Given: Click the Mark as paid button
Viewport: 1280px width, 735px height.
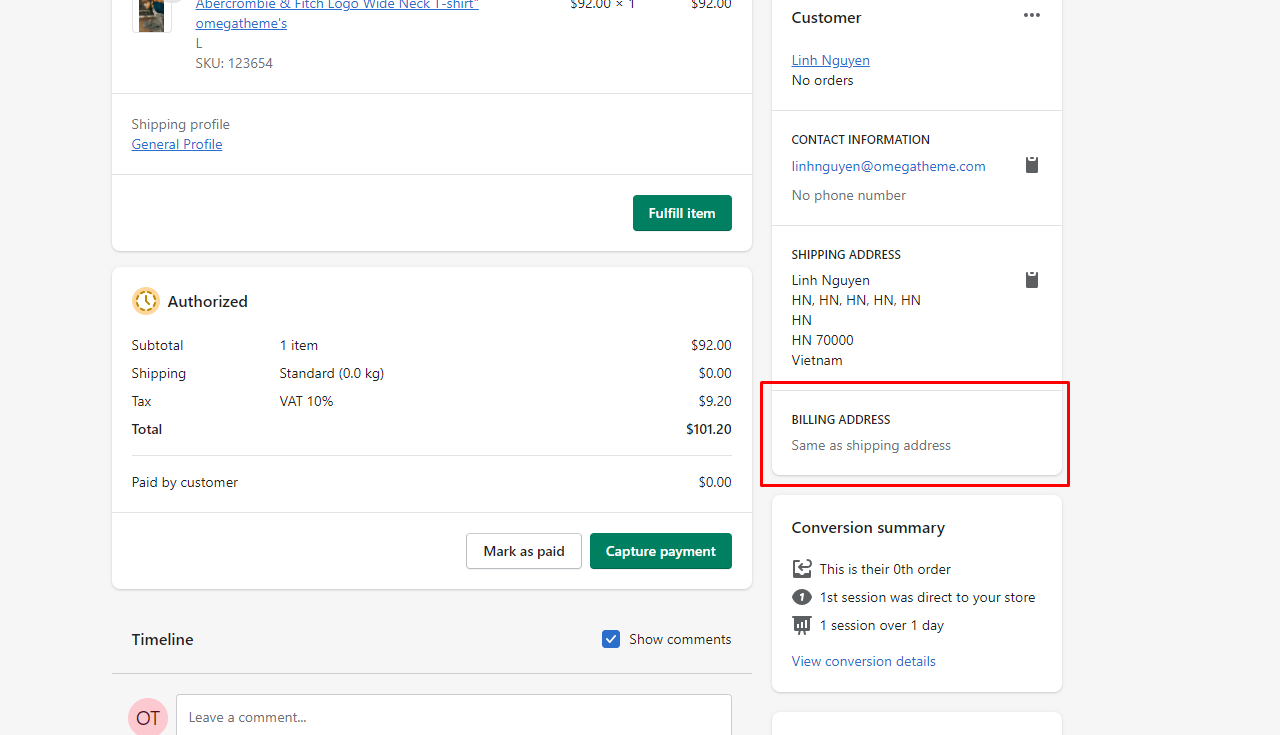Looking at the screenshot, I should click(x=523, y=551).
